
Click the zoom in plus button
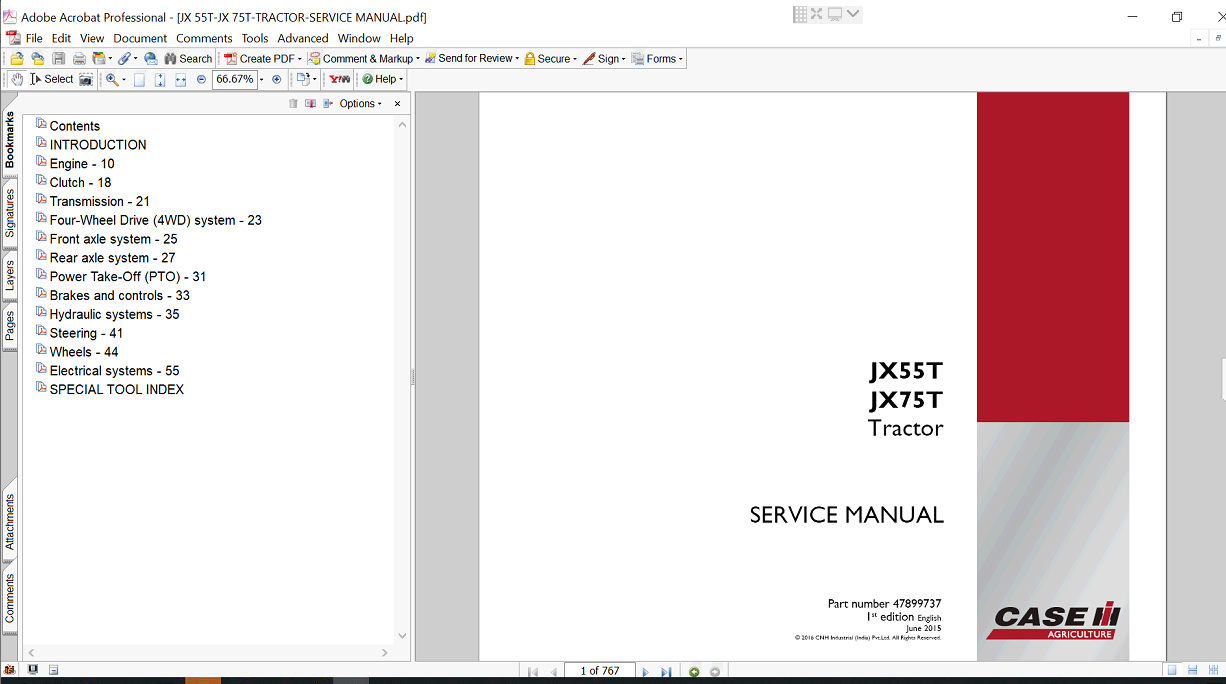point(277,79)
